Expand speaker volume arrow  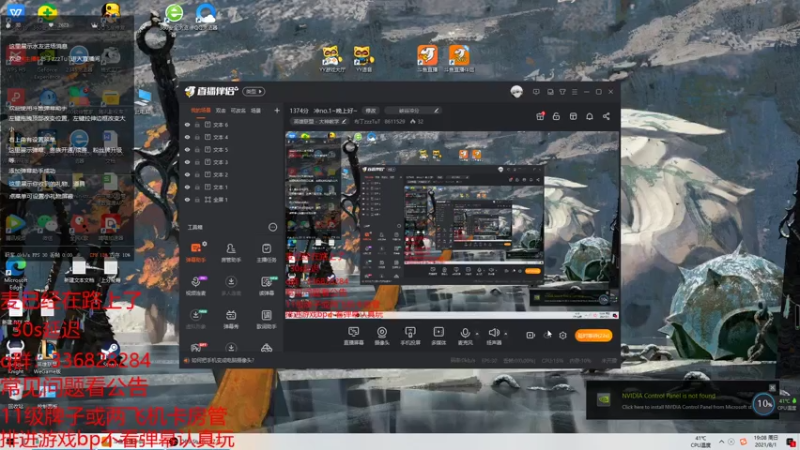click(506, 334)
